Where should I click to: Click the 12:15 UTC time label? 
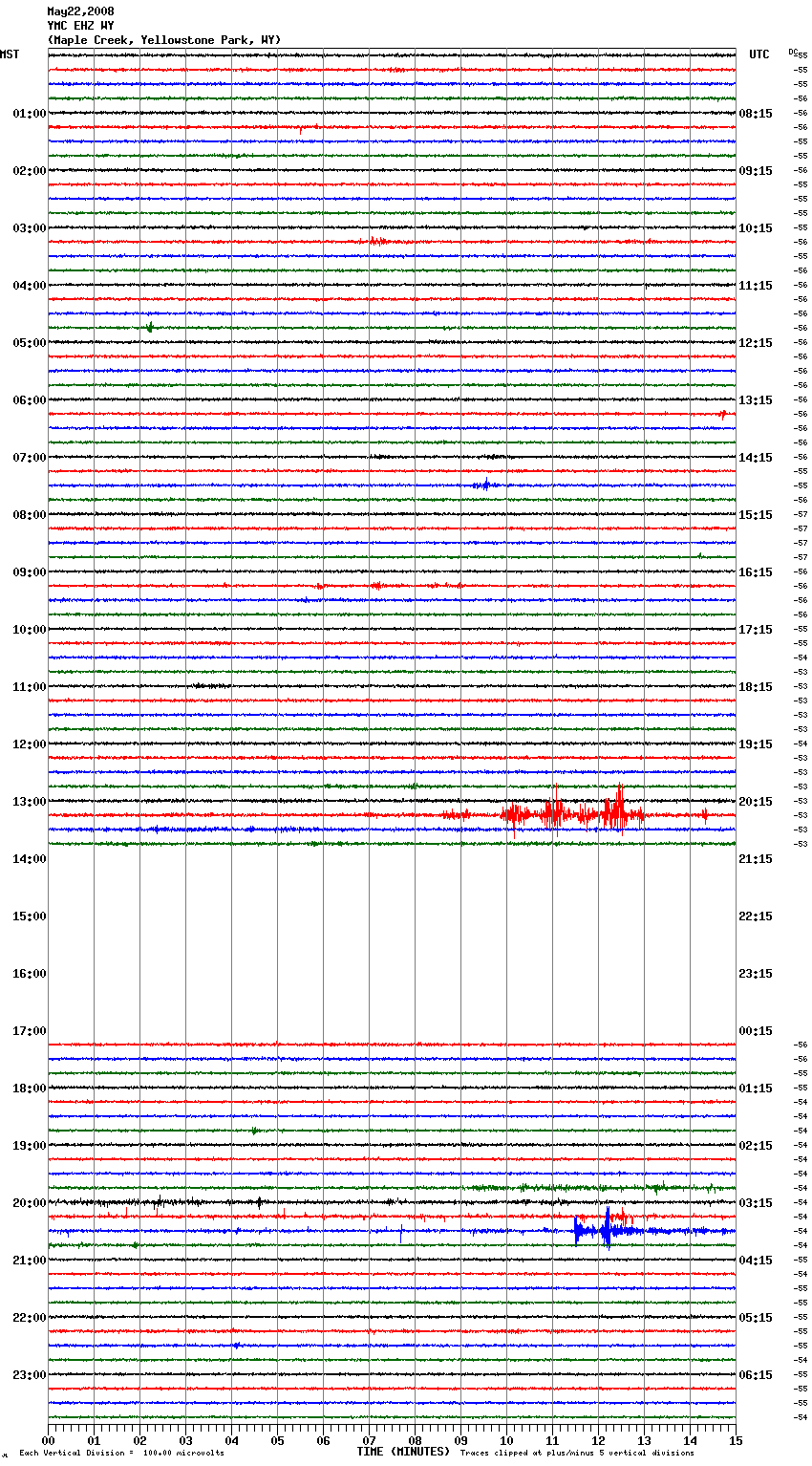756,343
